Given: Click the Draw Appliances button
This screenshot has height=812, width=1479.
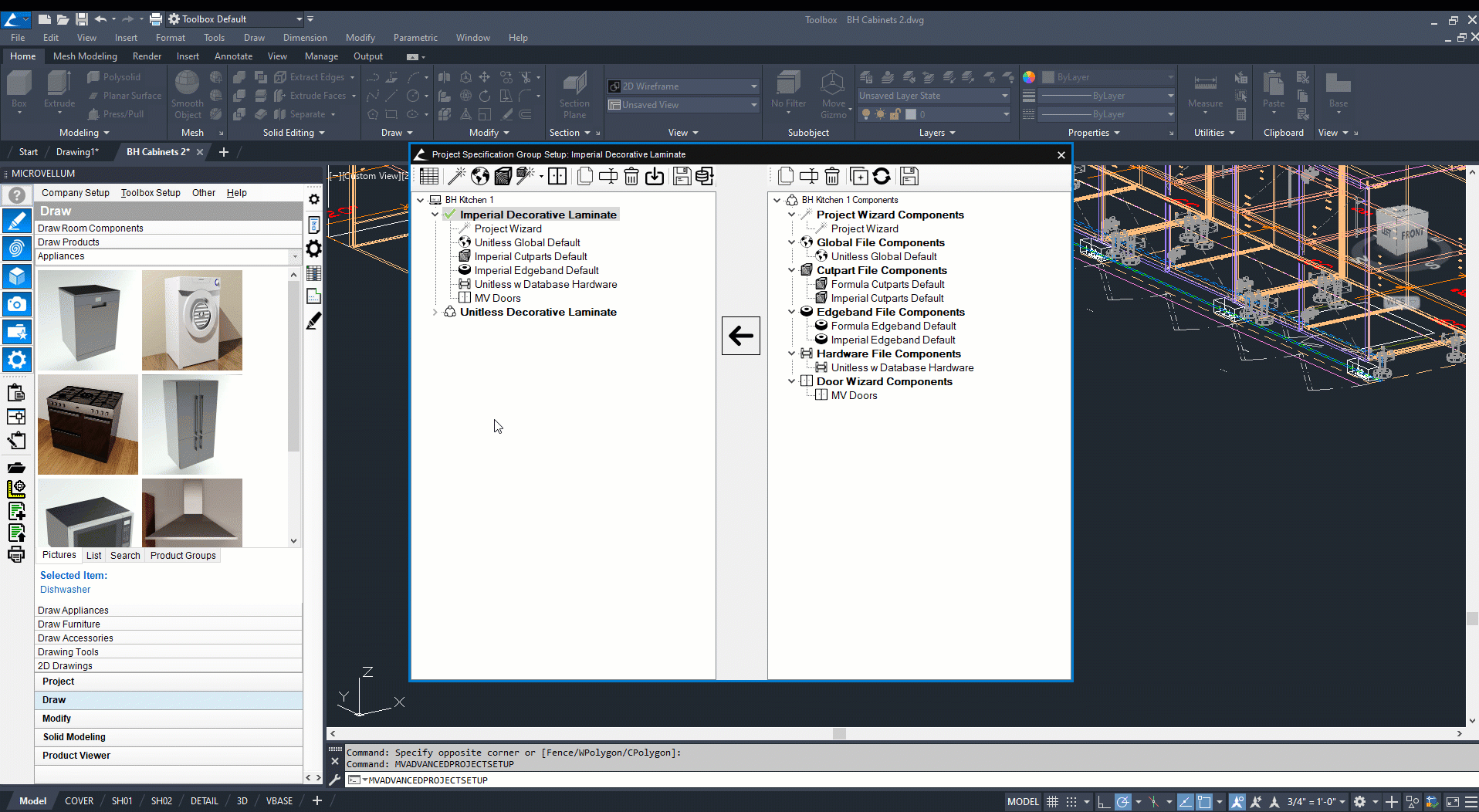Looking at the screenshot, I should tap(73, 611).
